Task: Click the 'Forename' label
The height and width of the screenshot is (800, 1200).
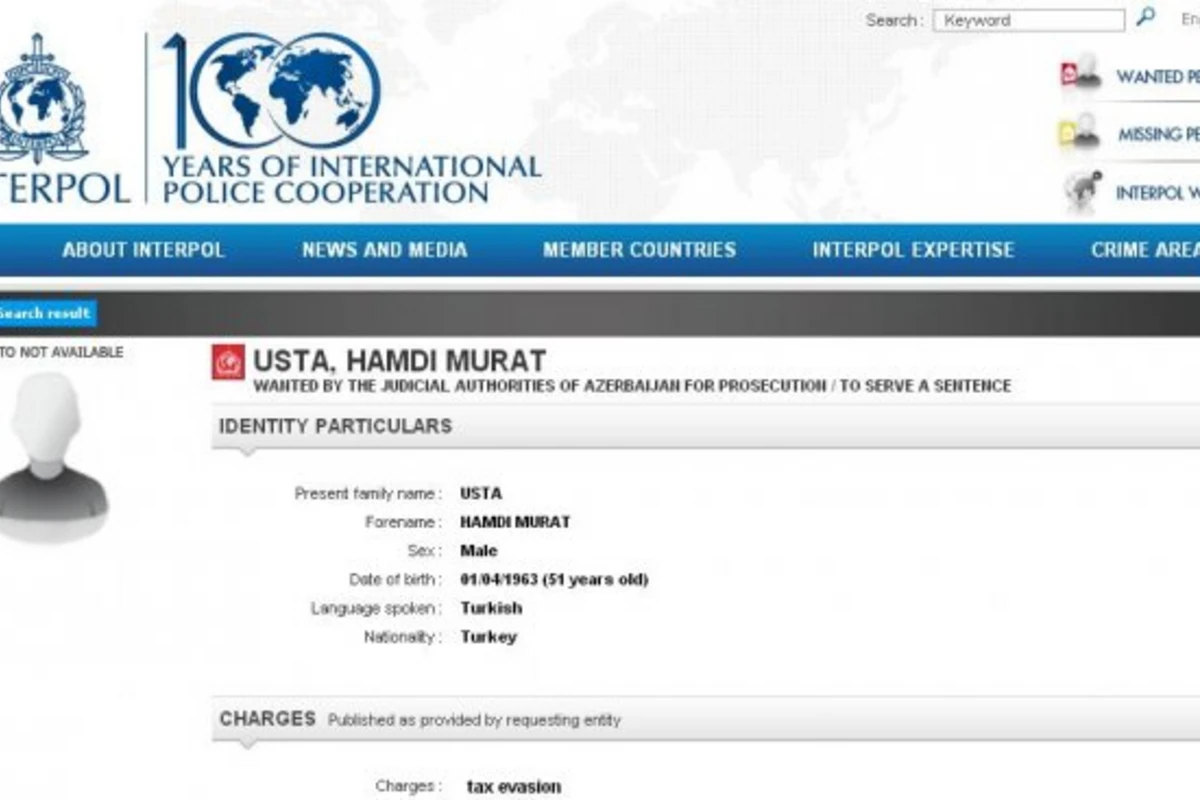Action: [x=402, y=522]
